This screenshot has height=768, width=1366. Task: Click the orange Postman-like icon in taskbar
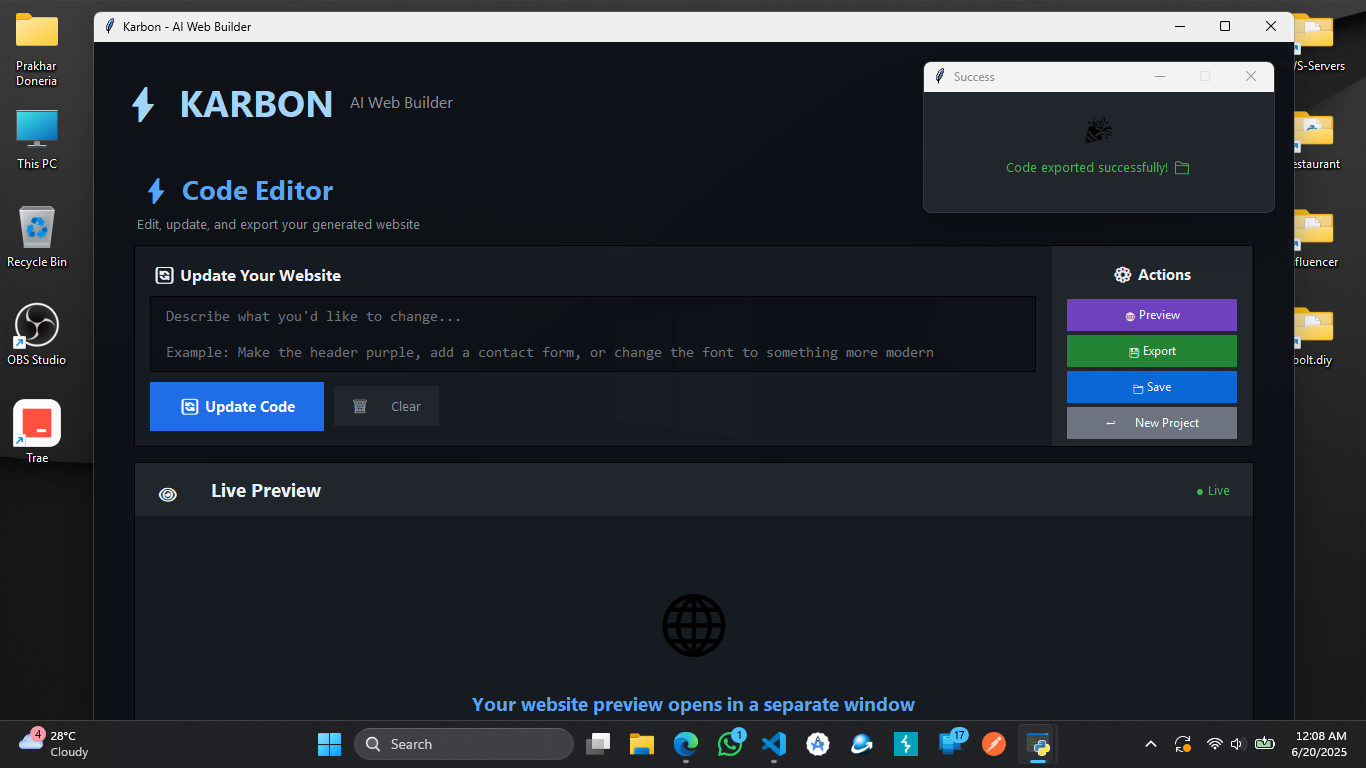[x=993, y=744]
